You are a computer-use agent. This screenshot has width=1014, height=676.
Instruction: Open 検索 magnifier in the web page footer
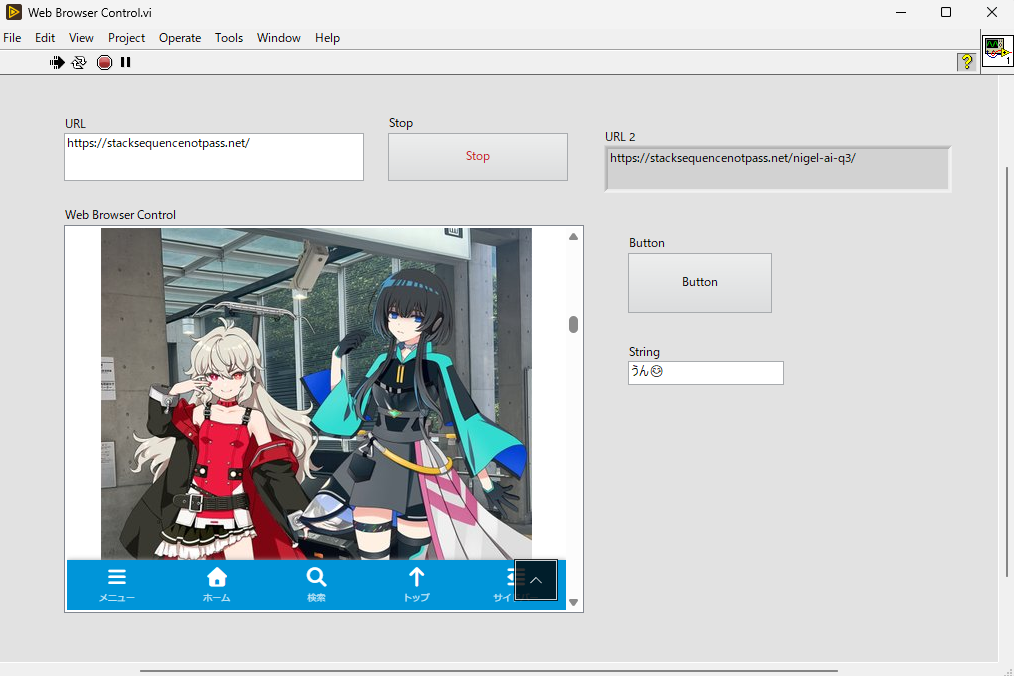[x=316, y=585]
